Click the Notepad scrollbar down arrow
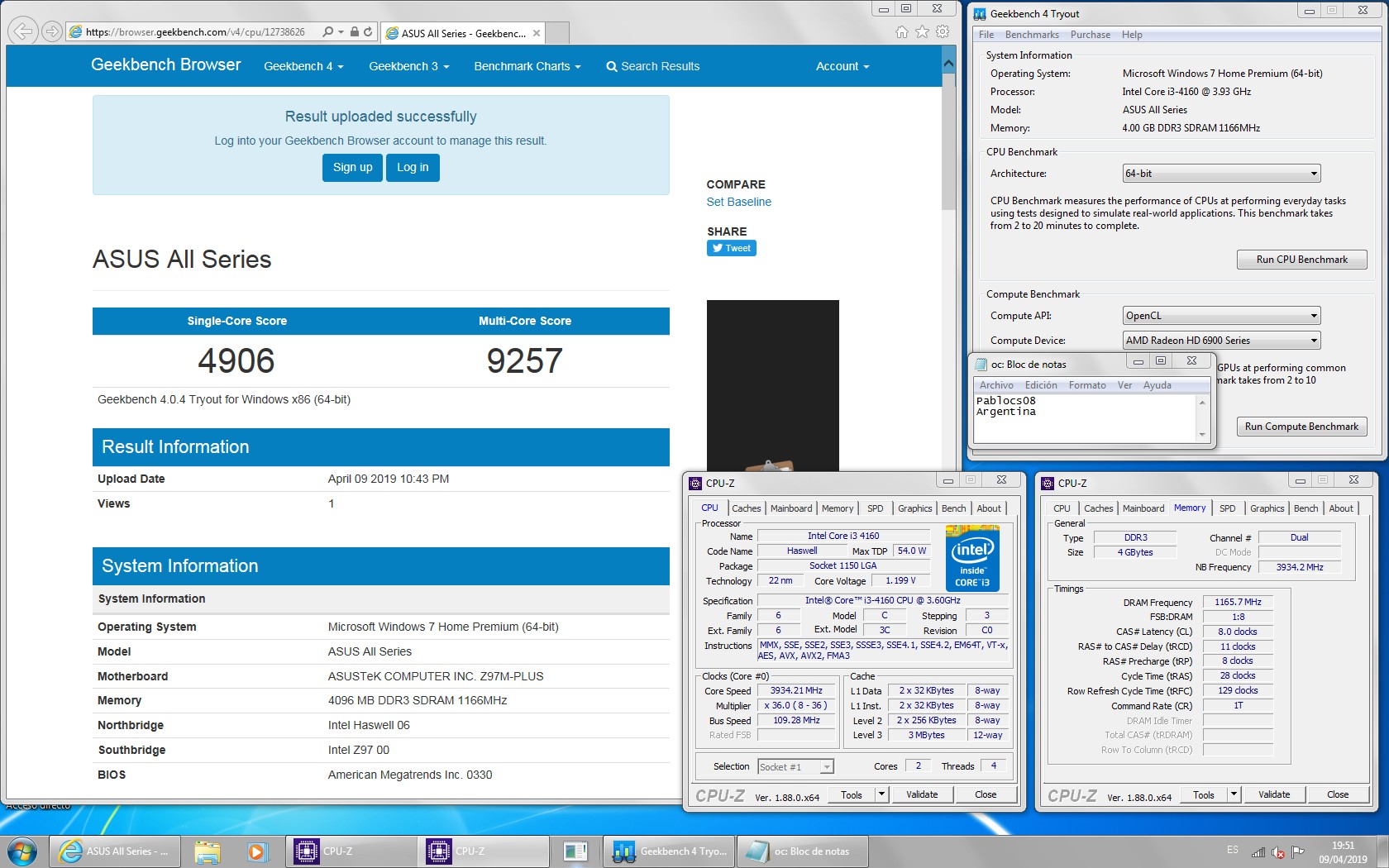The width and height of the screenshot is (1389, 868). (x=1202, y=435)
